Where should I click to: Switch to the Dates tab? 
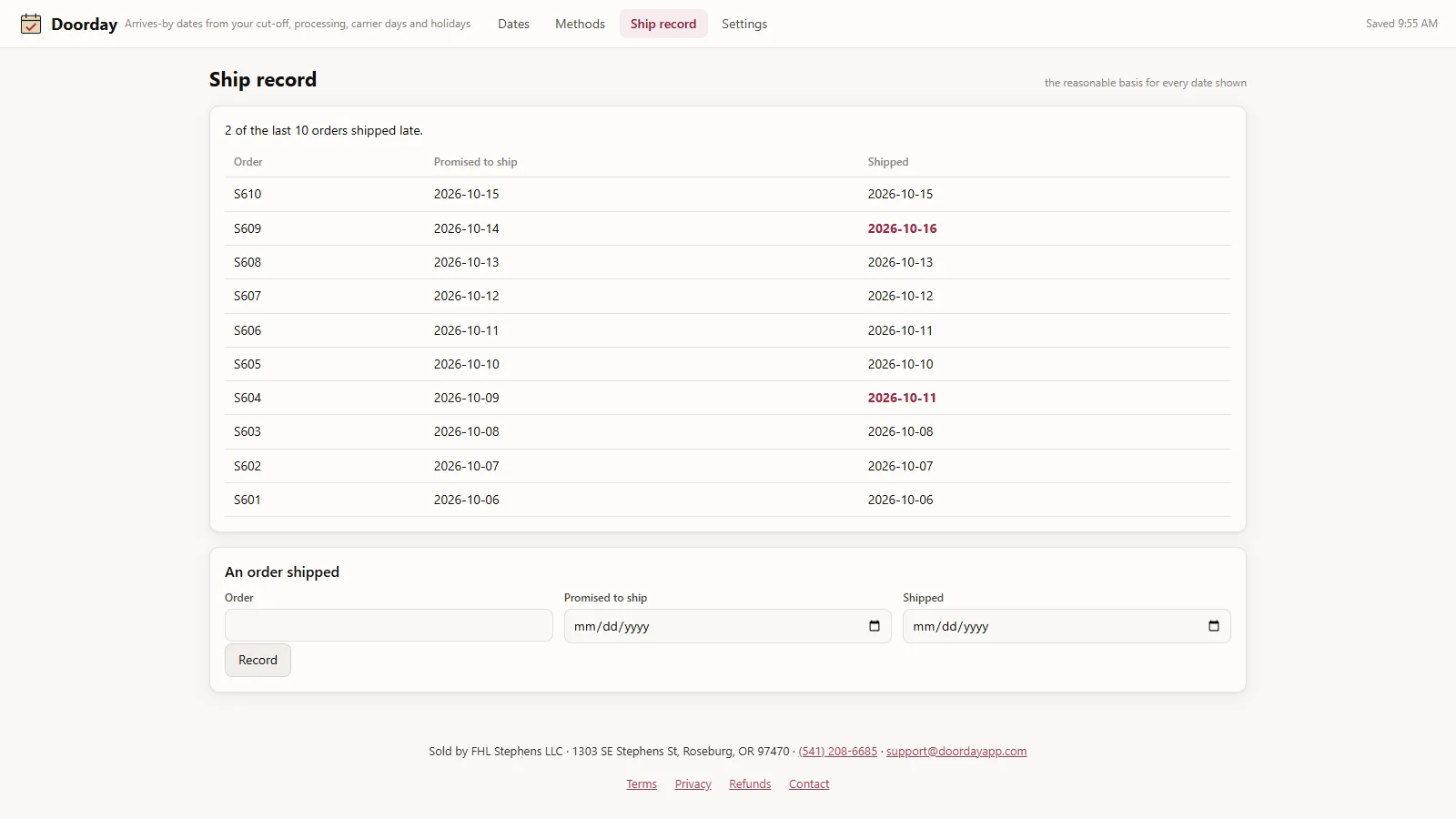(x=513, y=24)
